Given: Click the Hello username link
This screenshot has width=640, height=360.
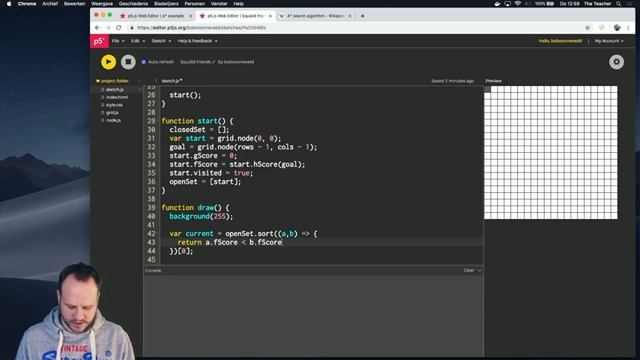Looking at the screenshot, I should (560, 41).
